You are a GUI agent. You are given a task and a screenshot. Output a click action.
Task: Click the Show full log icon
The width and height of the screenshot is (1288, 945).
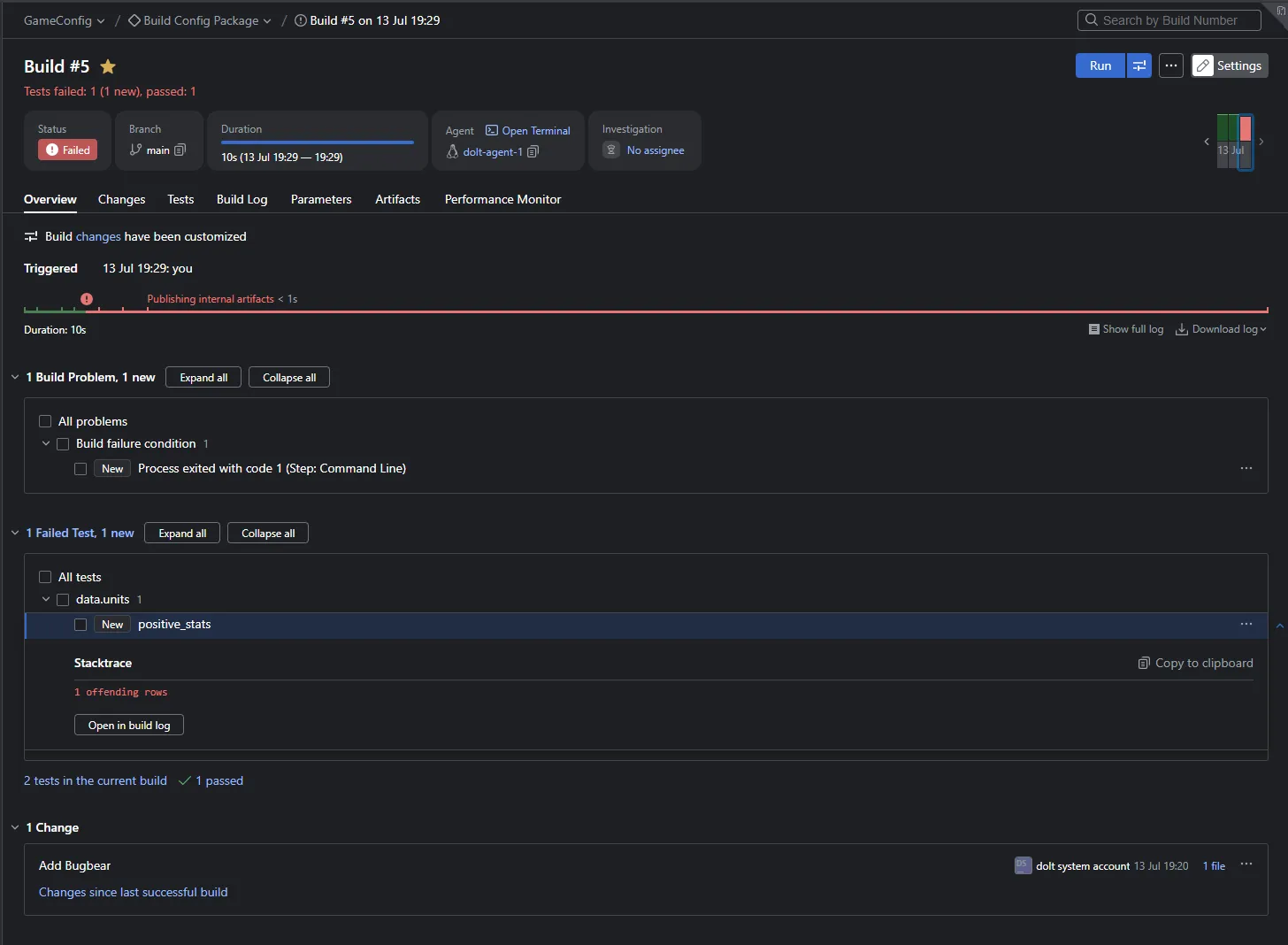[1094, 329]
